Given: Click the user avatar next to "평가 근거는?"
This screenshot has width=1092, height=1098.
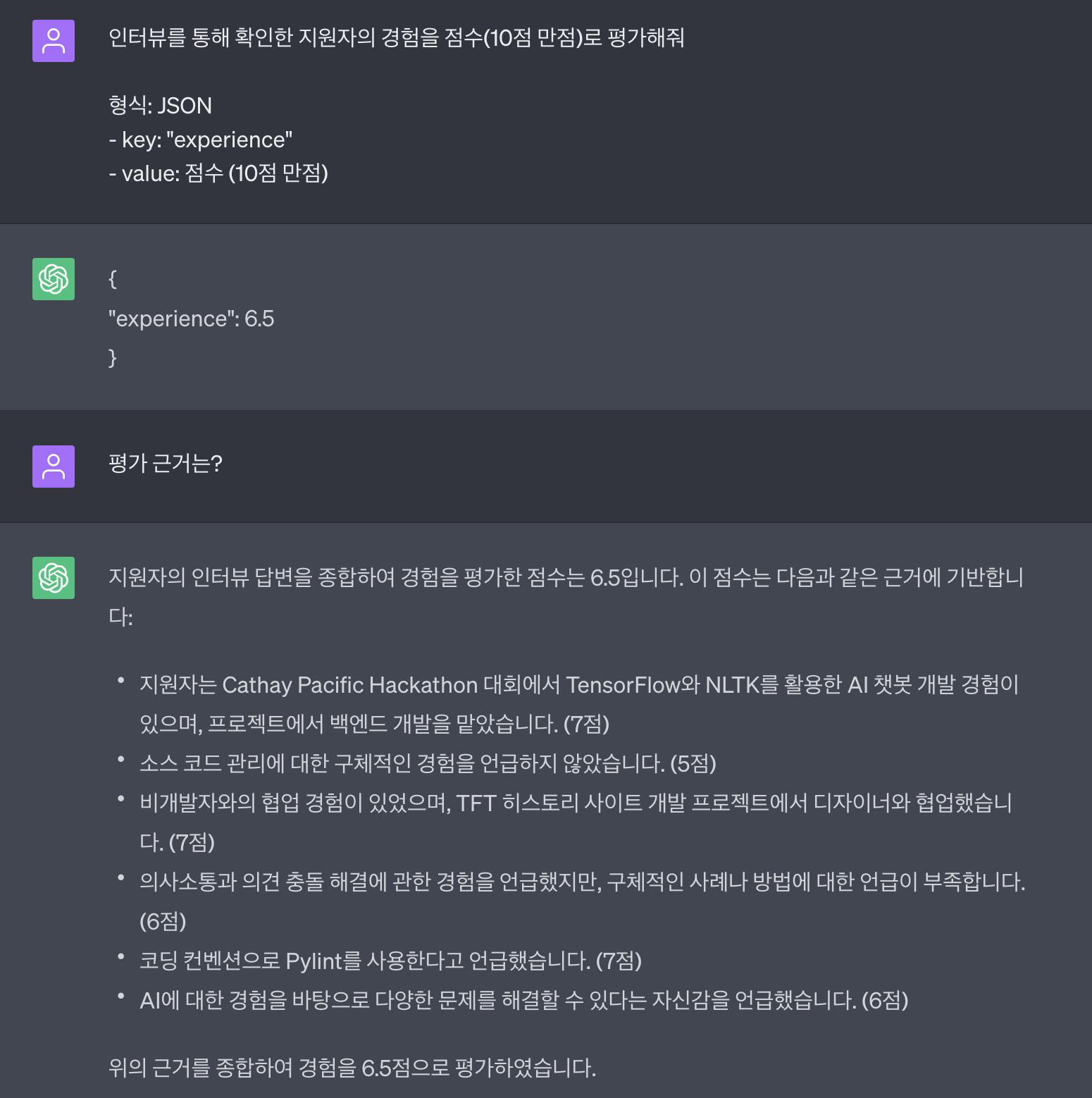Looking at the screenshot, I should click(54, 467).
